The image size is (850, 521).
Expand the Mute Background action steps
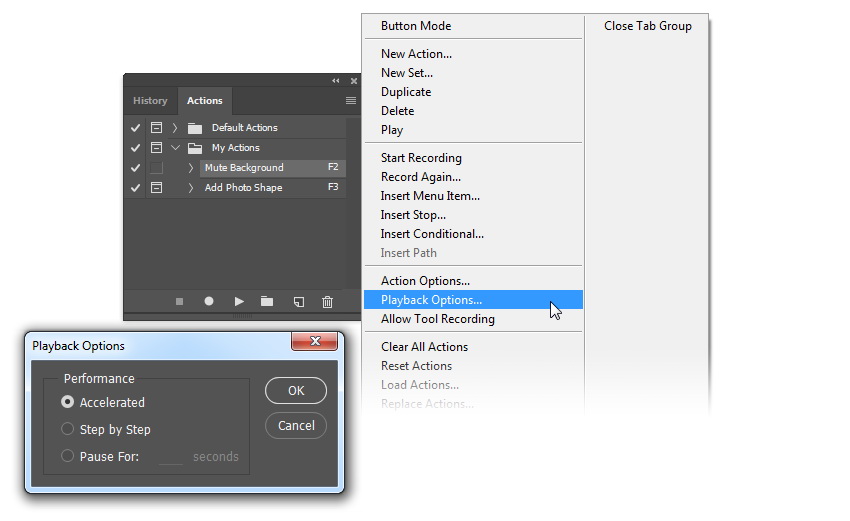(190, 168)
